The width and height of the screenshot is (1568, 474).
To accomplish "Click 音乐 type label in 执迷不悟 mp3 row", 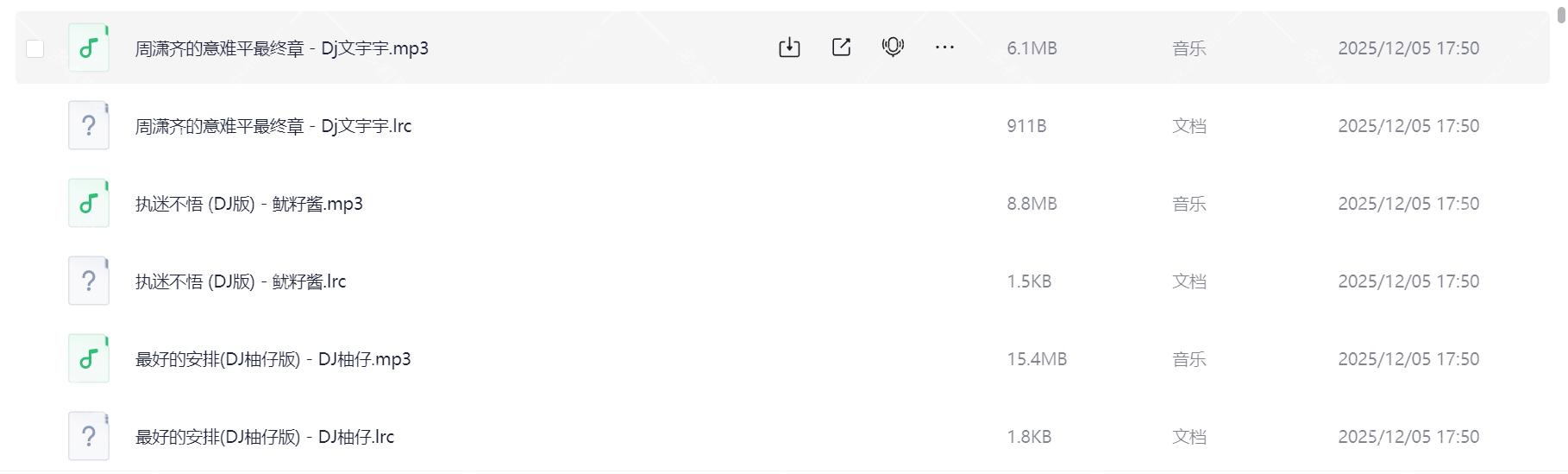I will tap(1189, 204).
